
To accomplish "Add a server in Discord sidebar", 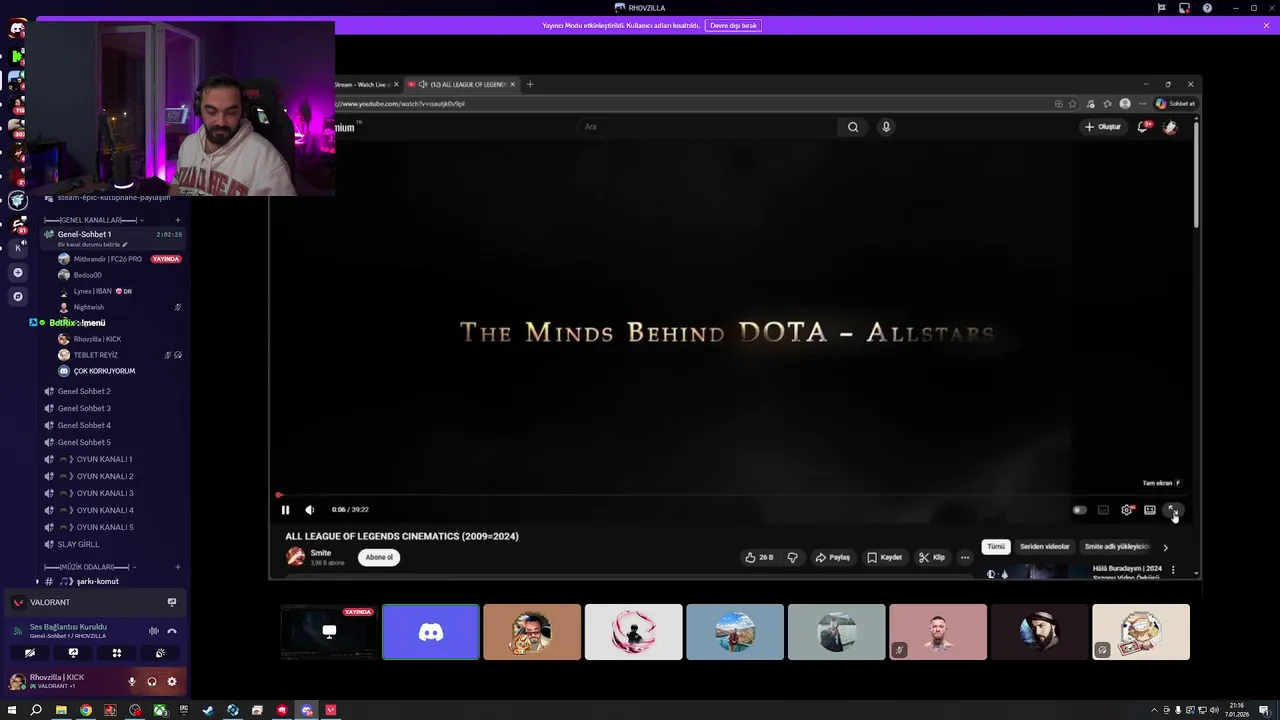I will pos(18,272).
